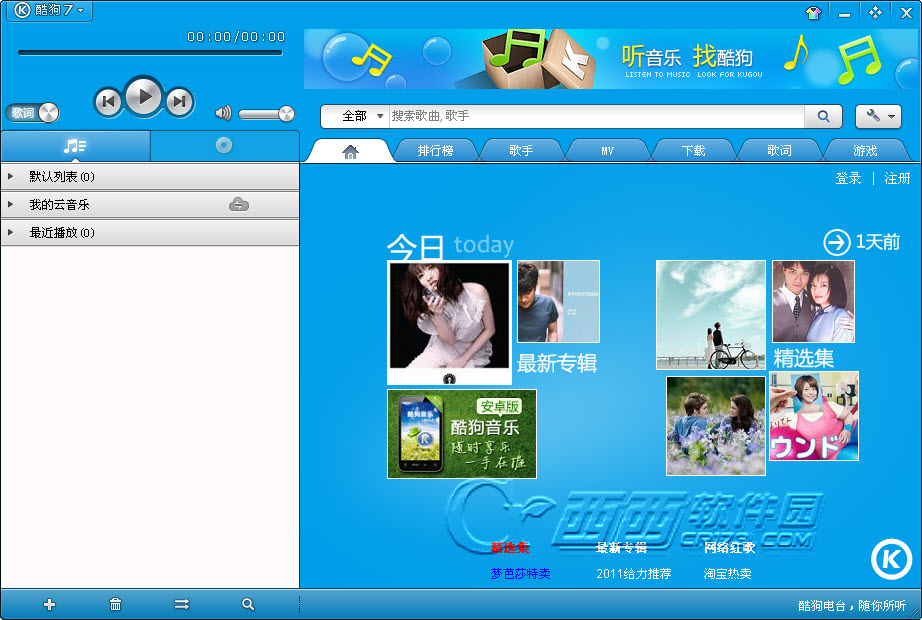Expand the 默认列表 playlist

tap(11, 177)
